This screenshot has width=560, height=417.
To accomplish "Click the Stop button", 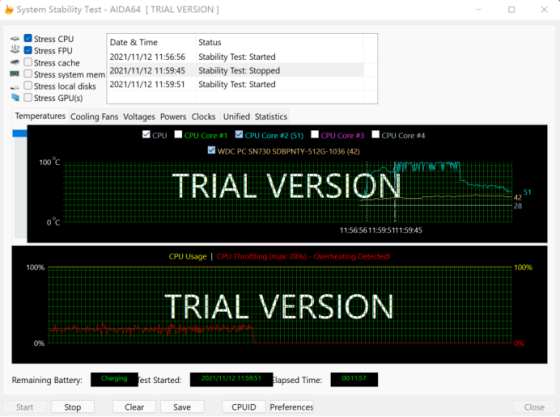I will coord(72,407).
